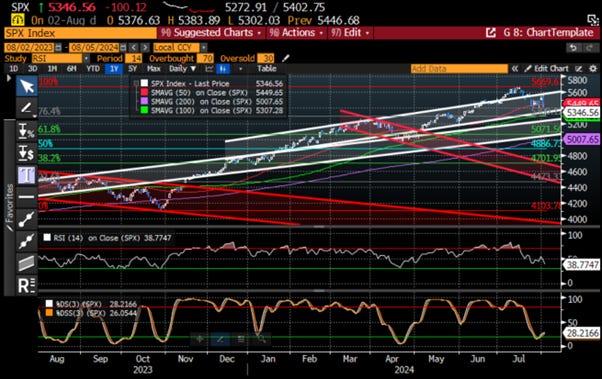Open the Actions dropdown menu

(296, 33)
